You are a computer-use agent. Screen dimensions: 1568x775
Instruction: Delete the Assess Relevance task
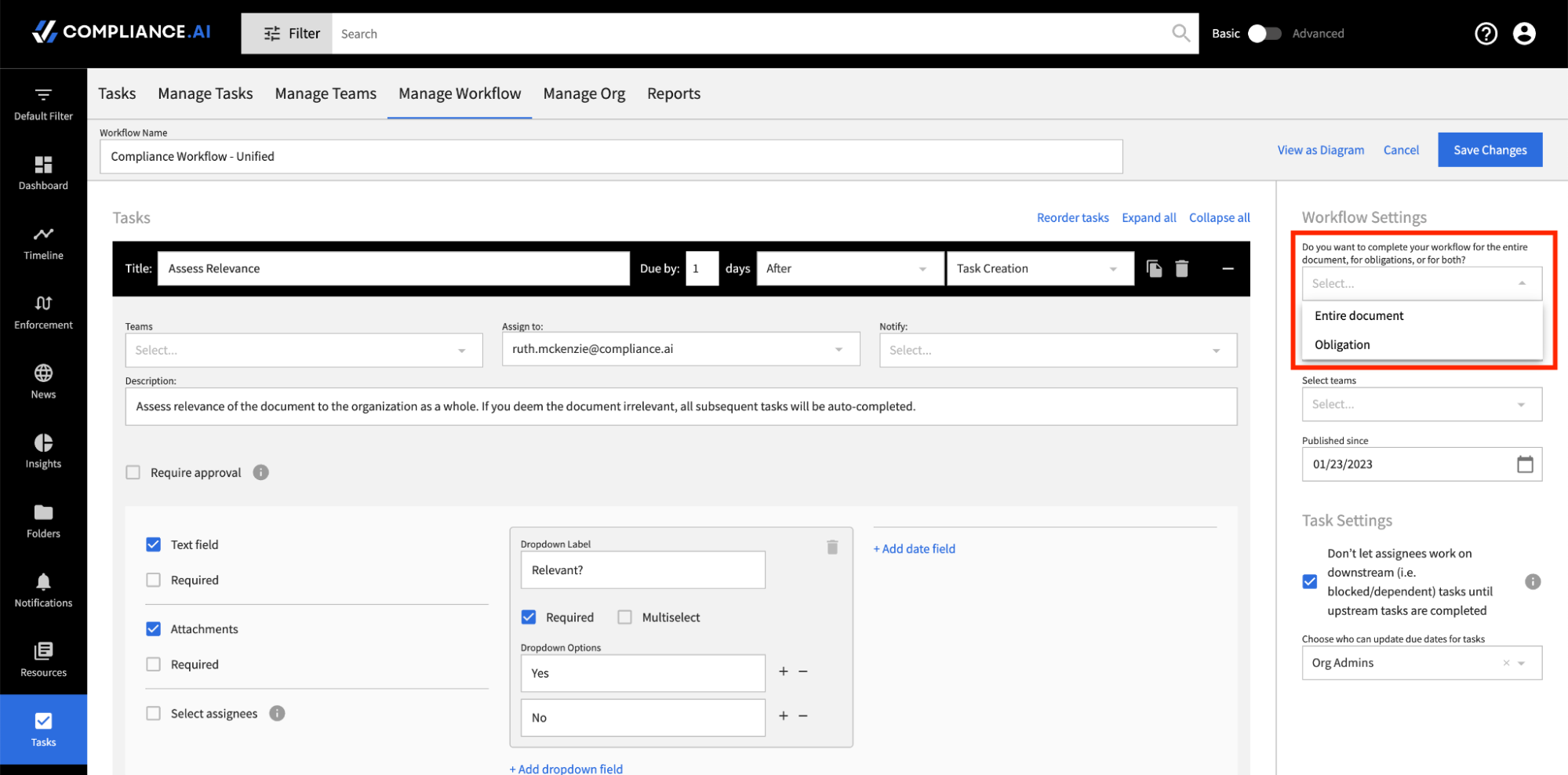point(1182,268)
